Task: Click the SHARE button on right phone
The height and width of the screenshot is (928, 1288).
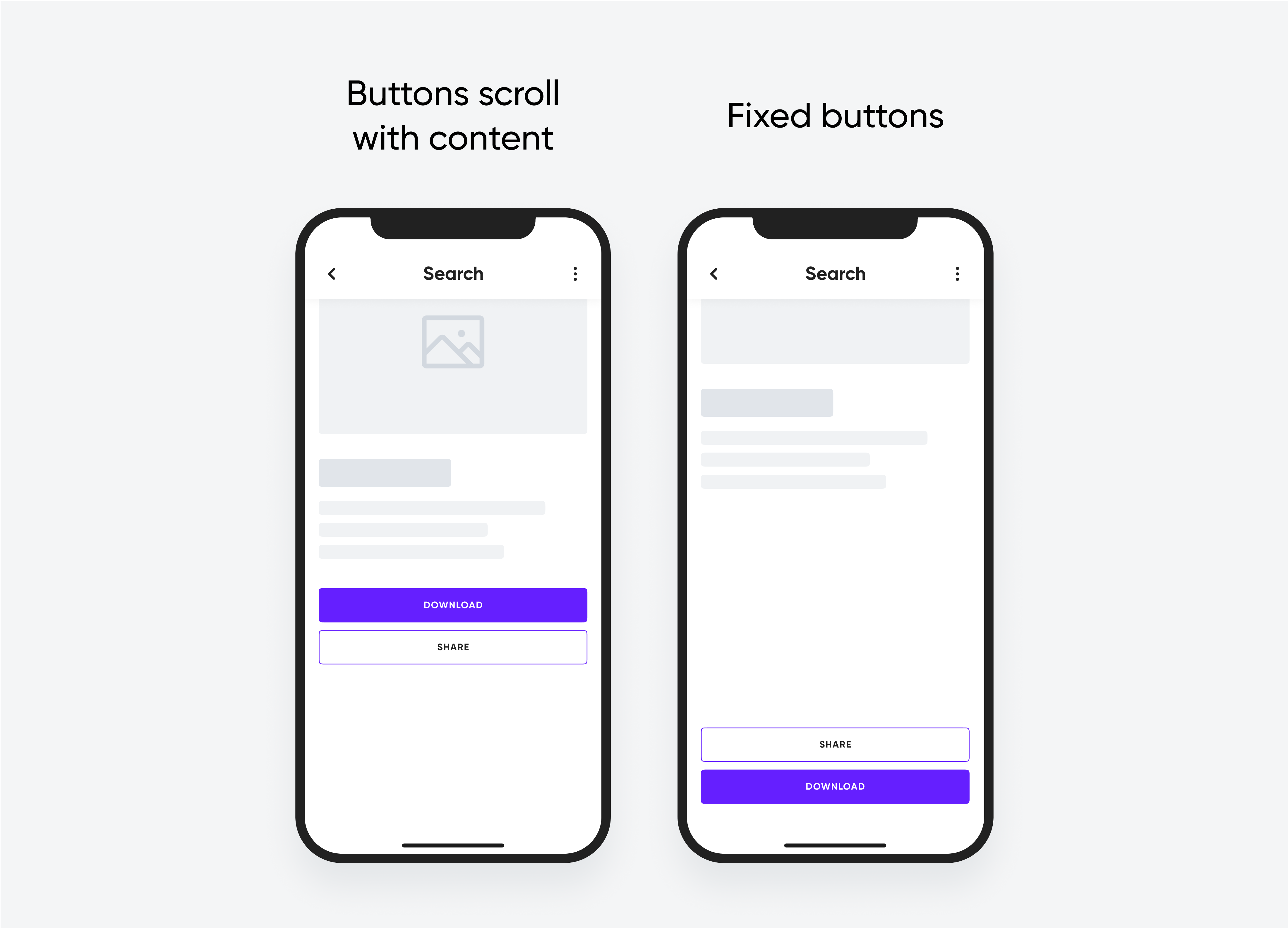Action: 835,744
